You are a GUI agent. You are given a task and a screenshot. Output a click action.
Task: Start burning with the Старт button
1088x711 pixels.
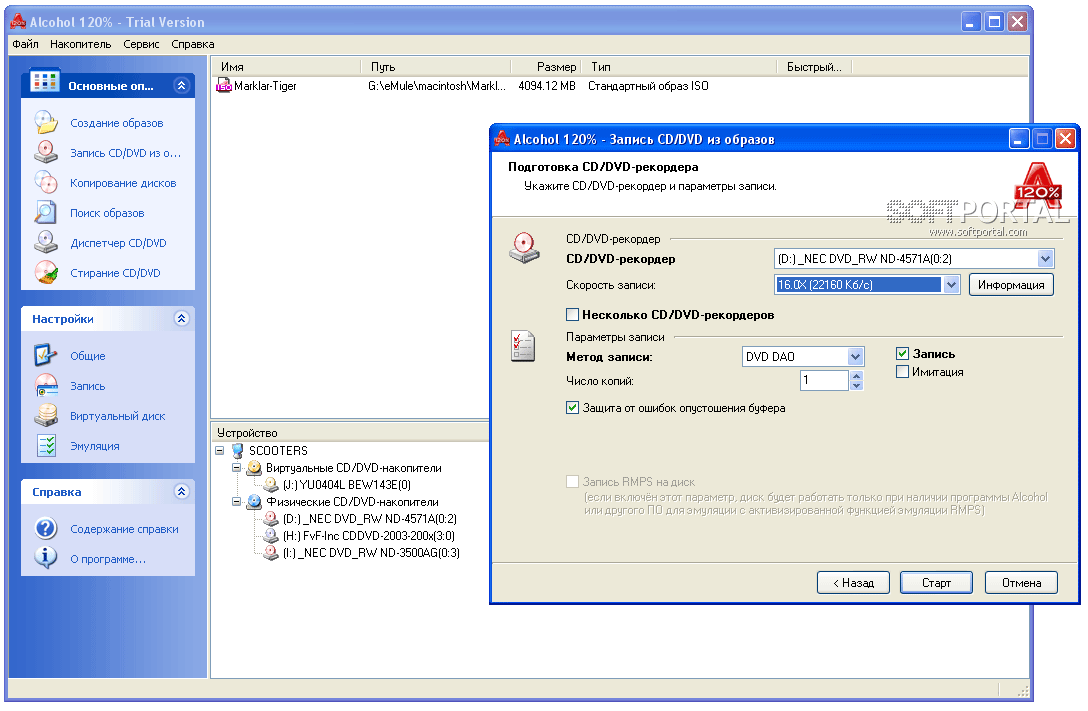pos(936,583)
